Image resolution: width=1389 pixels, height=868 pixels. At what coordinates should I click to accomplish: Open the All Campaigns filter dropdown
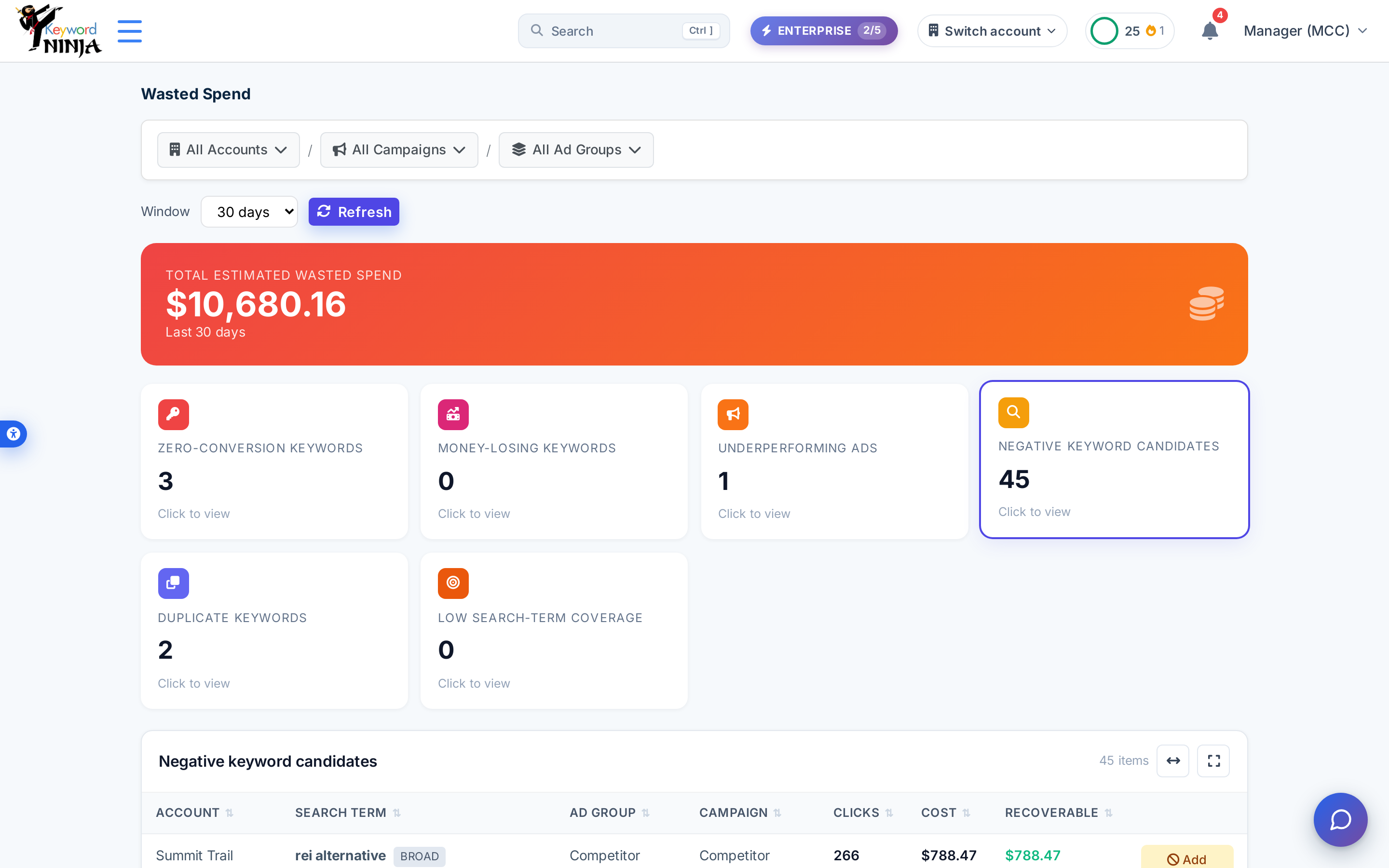(399, 150)
